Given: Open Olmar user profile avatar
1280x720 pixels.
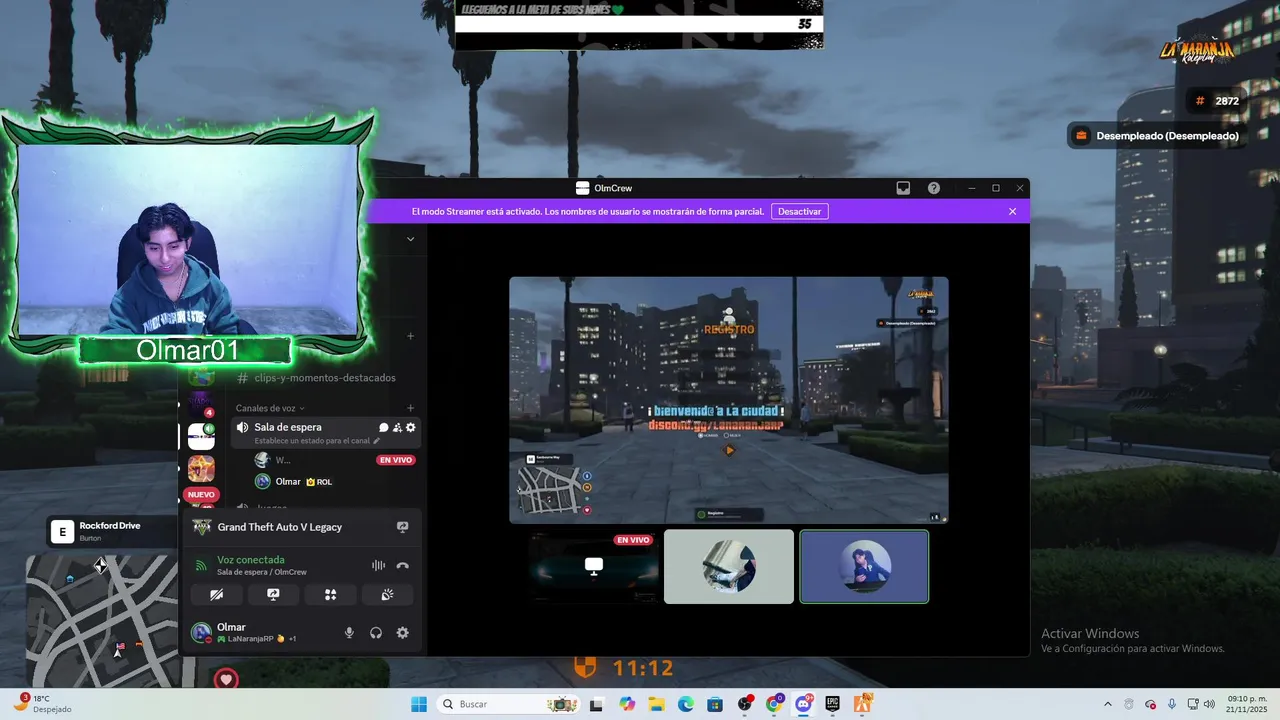Looking at the screenshot, I should (x=201, y=632).
